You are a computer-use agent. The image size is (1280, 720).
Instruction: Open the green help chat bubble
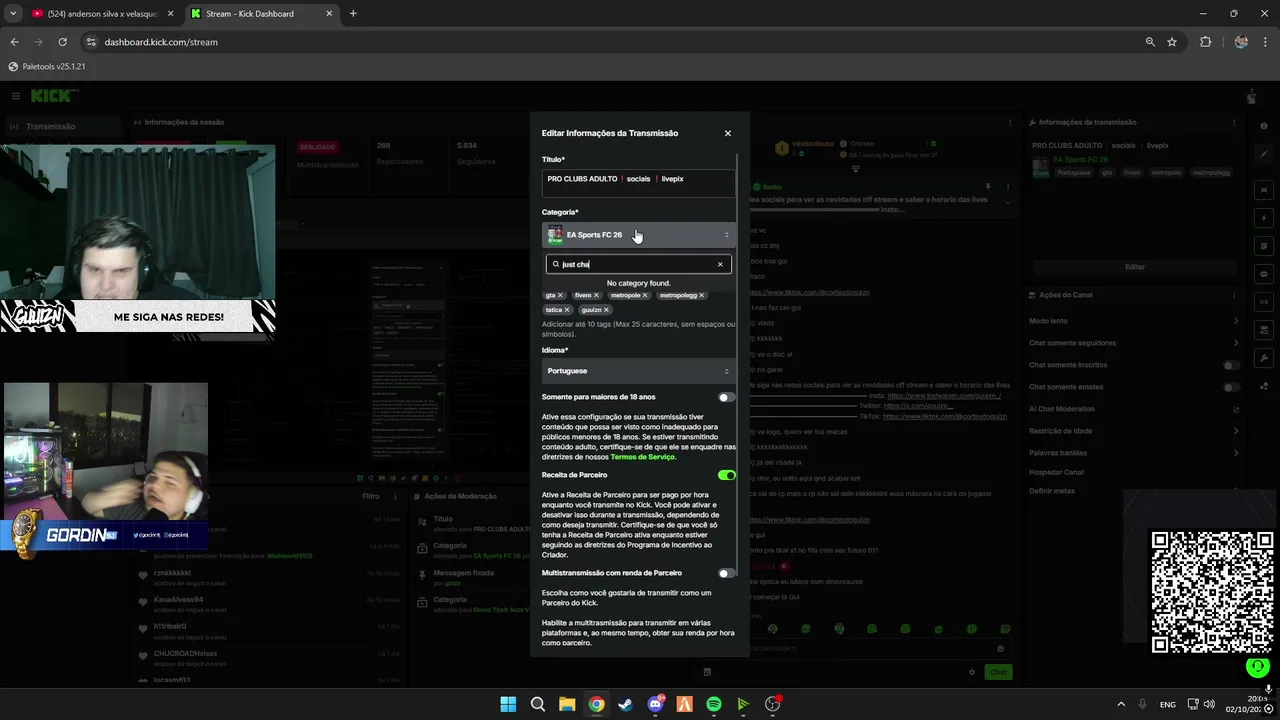(x=1257, y=667)
